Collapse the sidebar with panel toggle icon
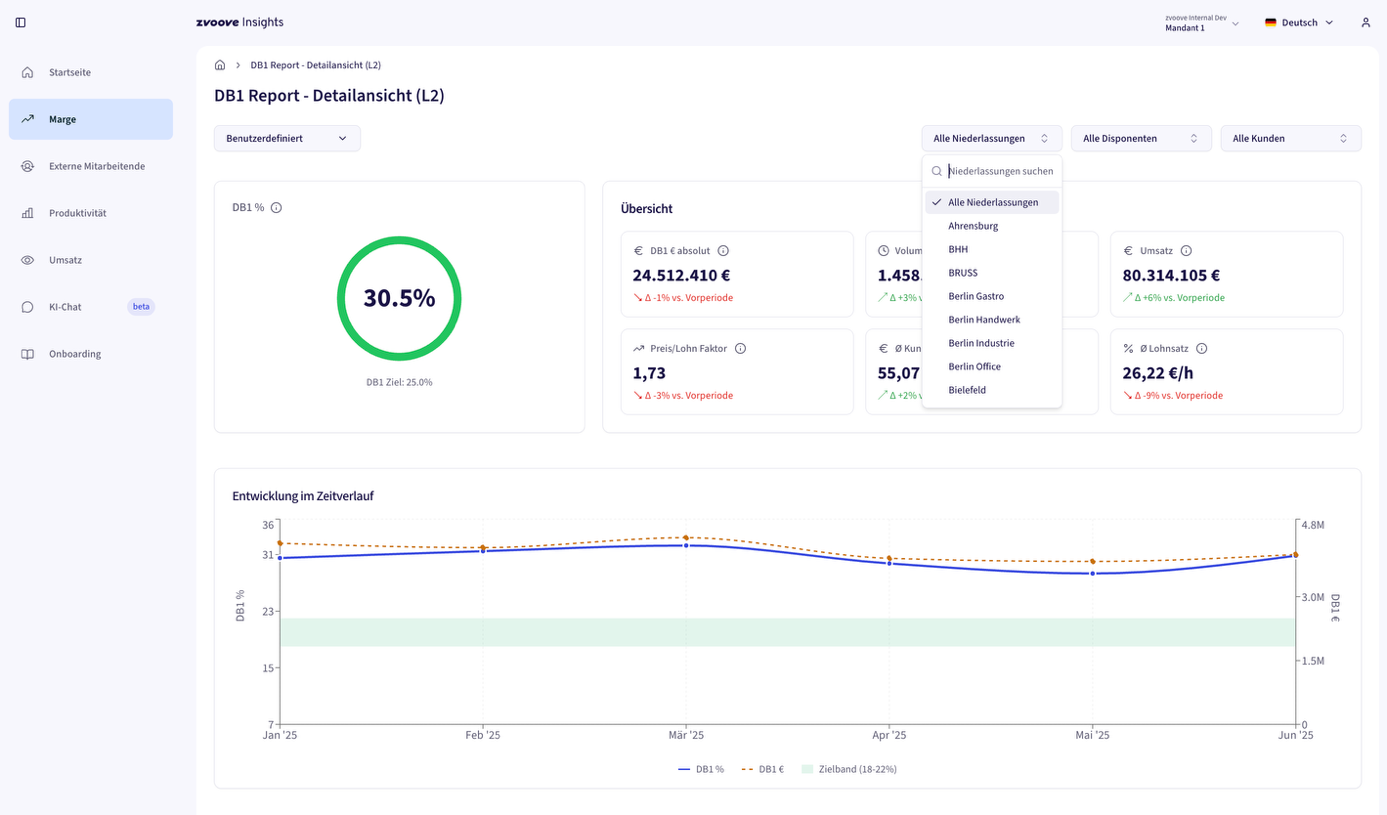Screen dimensions: 1387x815 click(21, 22)
